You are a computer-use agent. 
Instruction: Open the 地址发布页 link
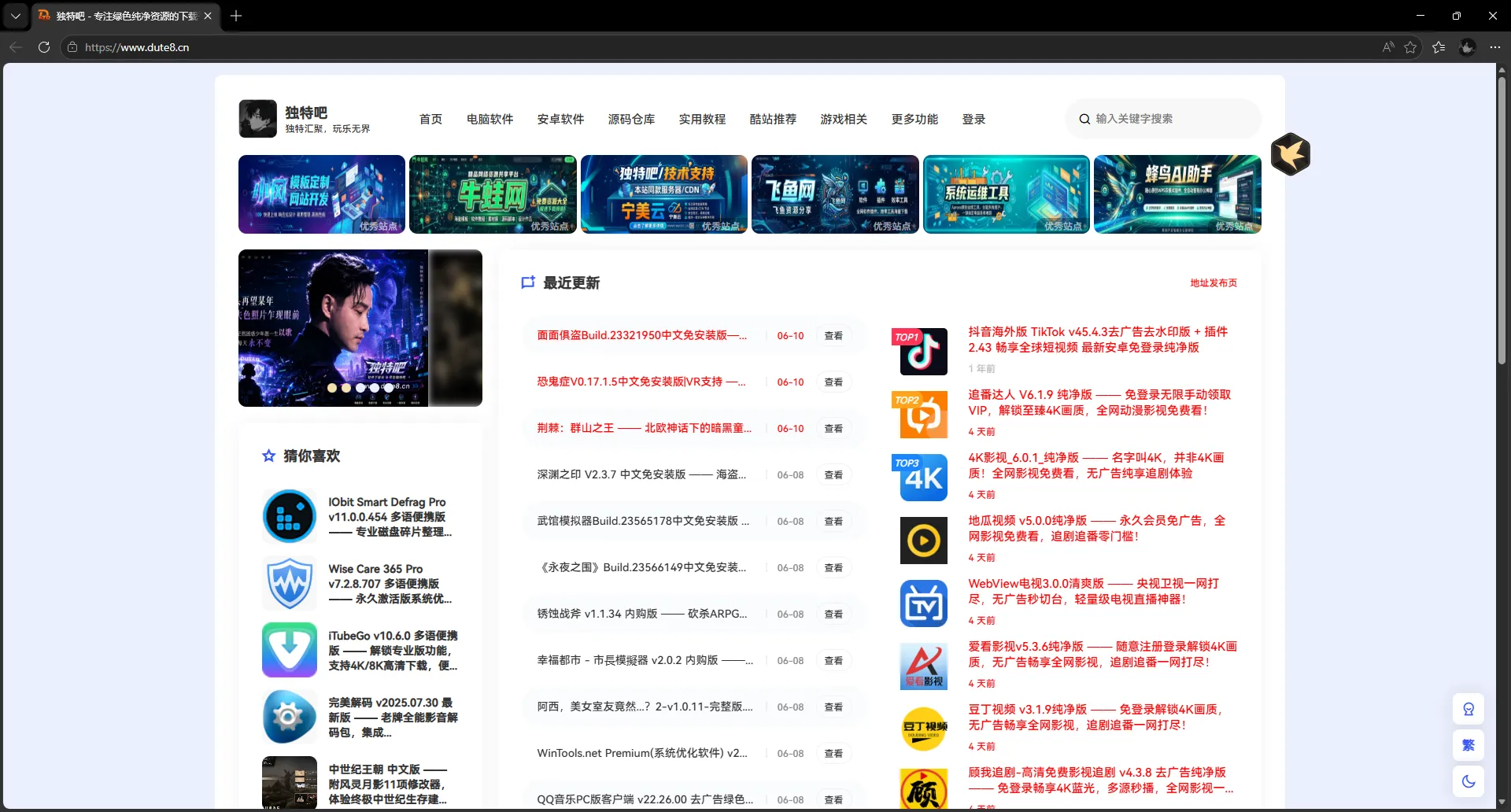[1214, 283]
